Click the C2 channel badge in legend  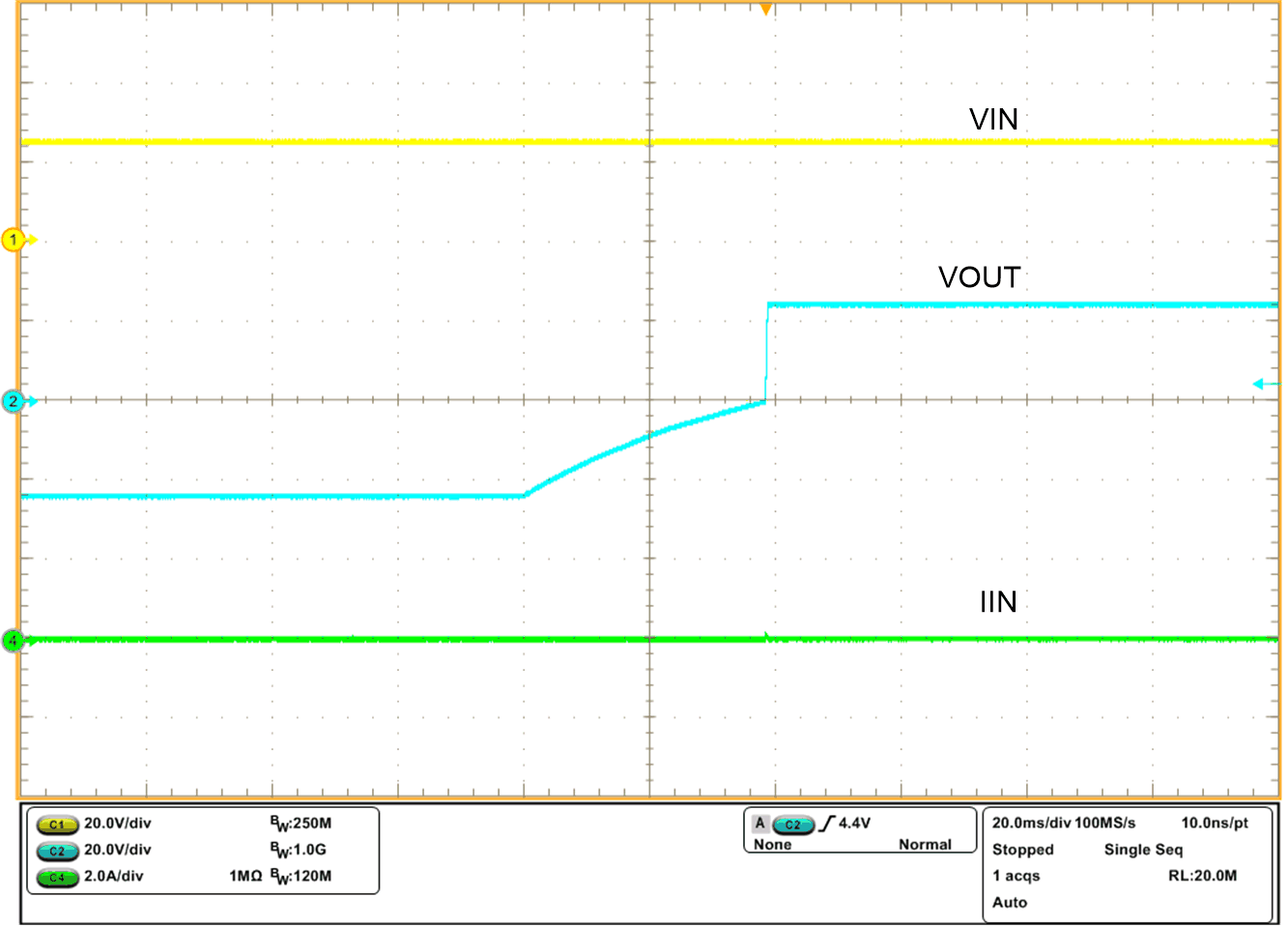click(x=57, y=851)
